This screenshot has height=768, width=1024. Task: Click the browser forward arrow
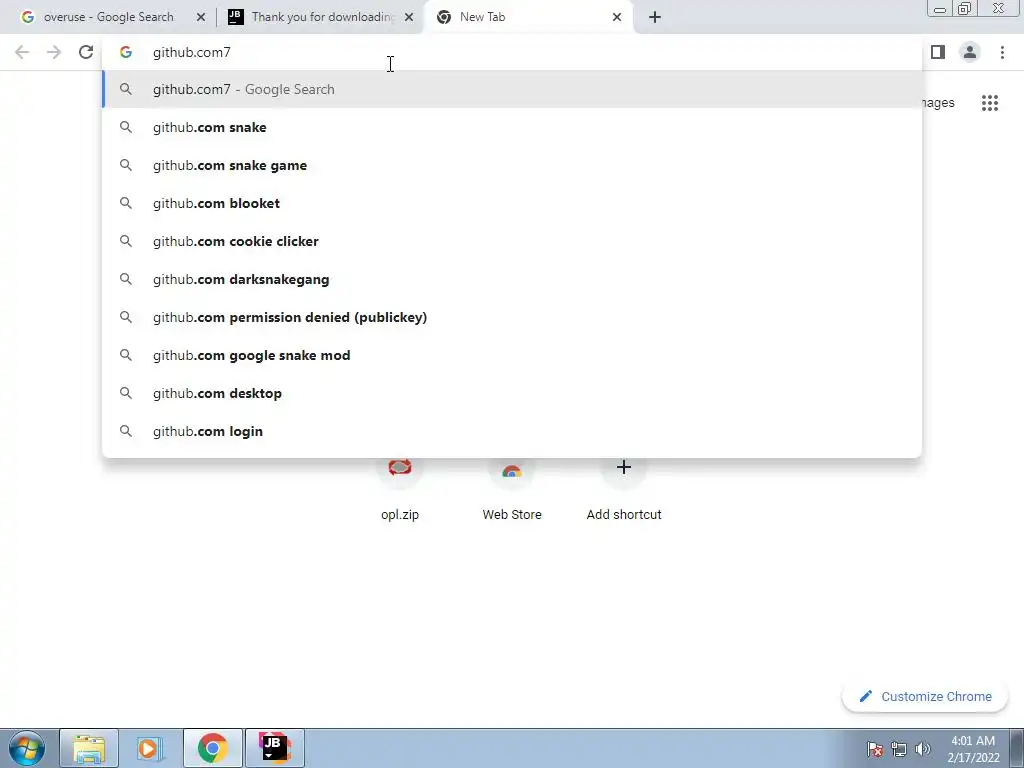coord(54,52)
